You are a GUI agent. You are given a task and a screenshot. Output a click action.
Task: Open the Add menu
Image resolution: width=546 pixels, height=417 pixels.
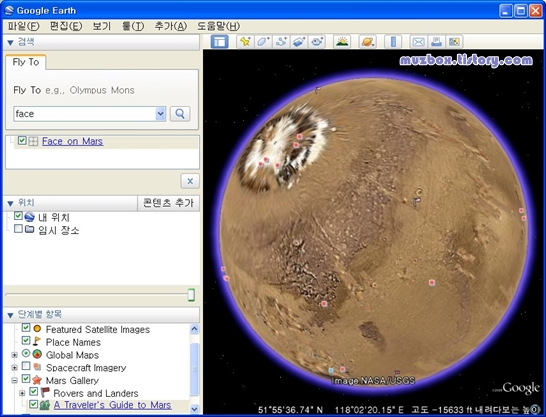click(171, 26)
